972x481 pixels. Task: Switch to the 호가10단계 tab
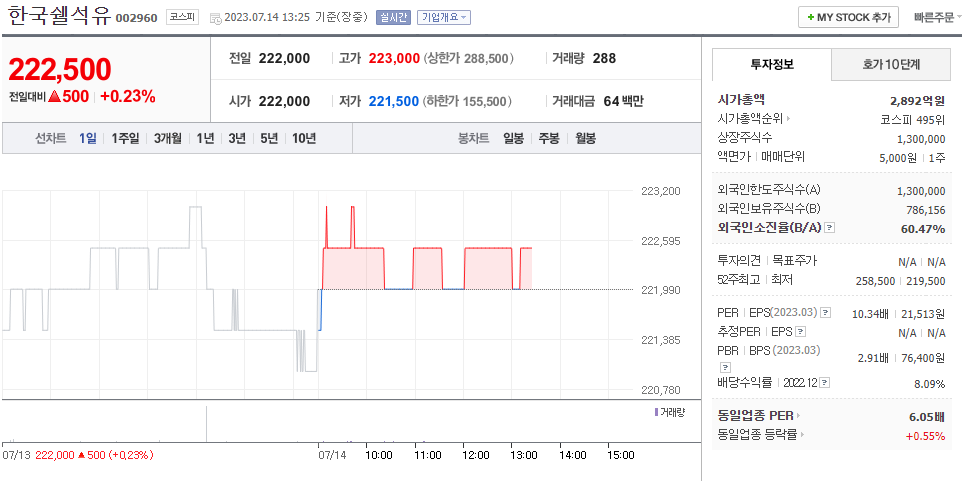[891, 64]
